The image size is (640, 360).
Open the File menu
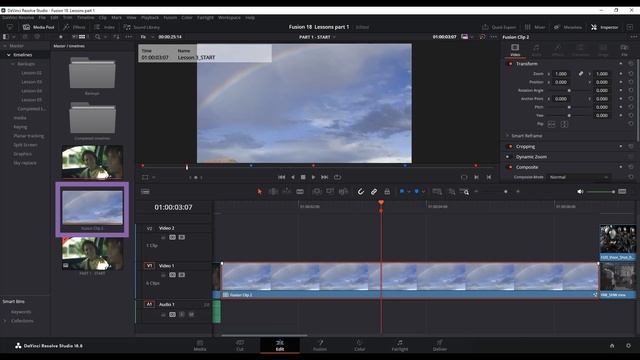[x=42, y=18]
